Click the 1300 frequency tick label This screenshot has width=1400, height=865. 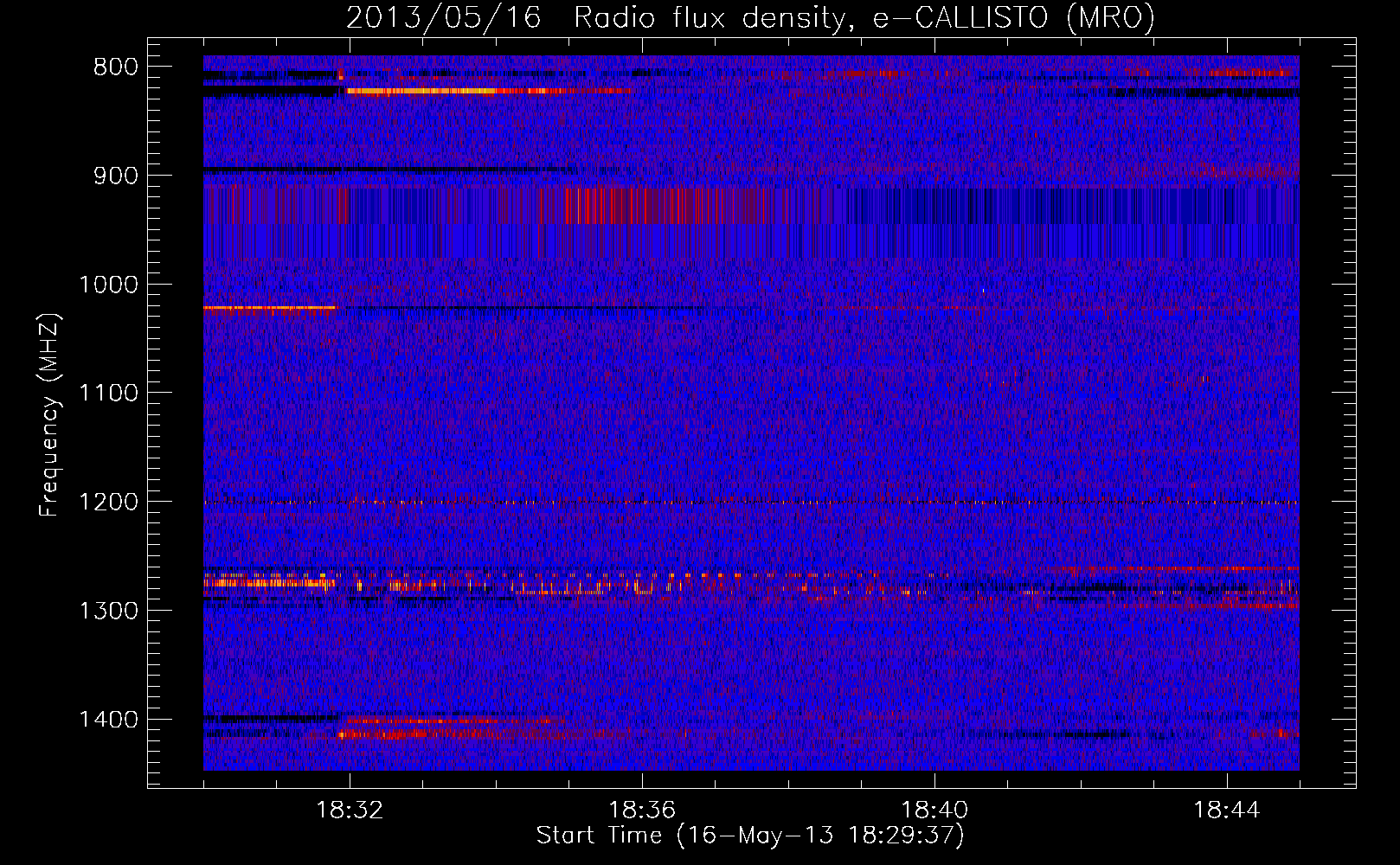(x=108, y=612)
